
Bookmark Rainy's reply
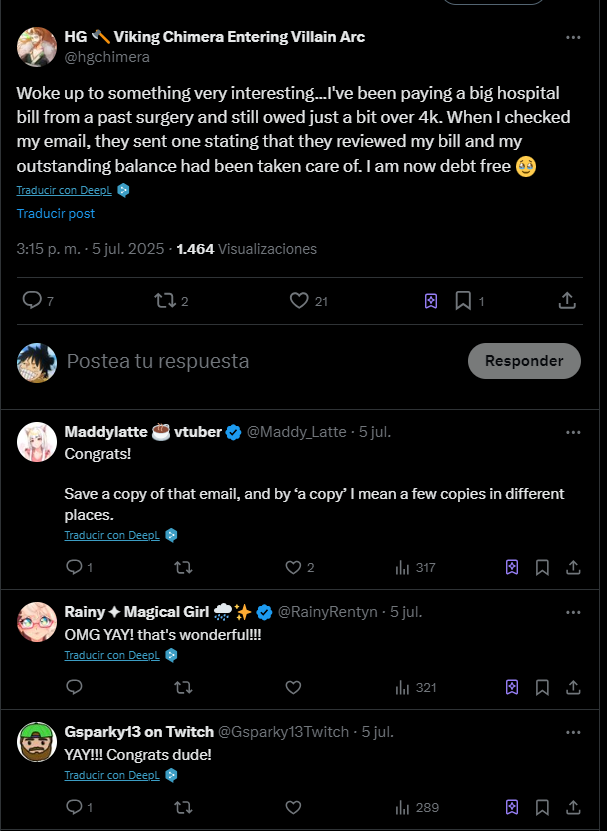pos(542,687)
